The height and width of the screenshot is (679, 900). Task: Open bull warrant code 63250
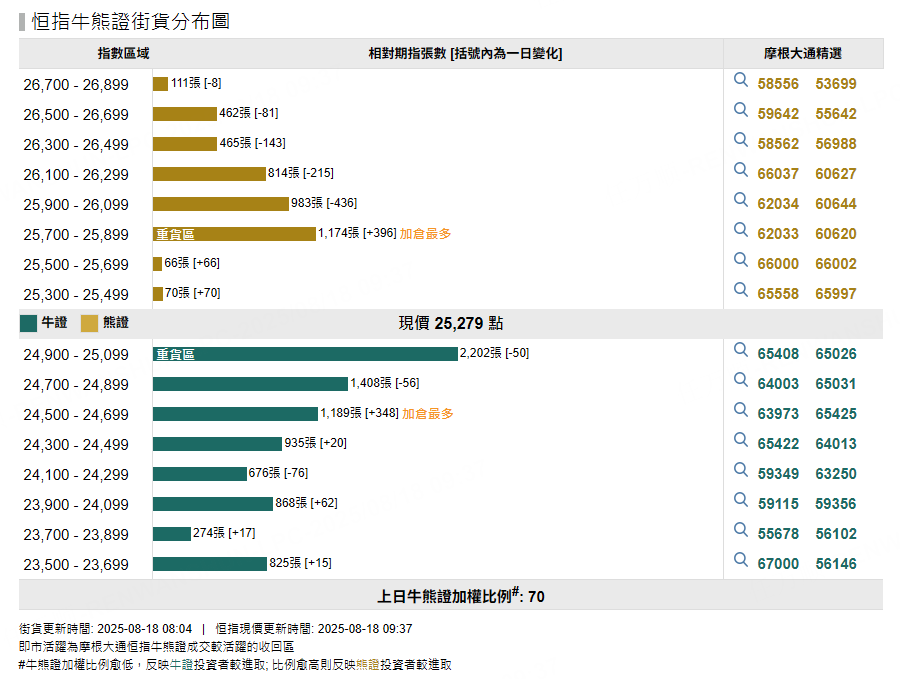click(836, 474)
